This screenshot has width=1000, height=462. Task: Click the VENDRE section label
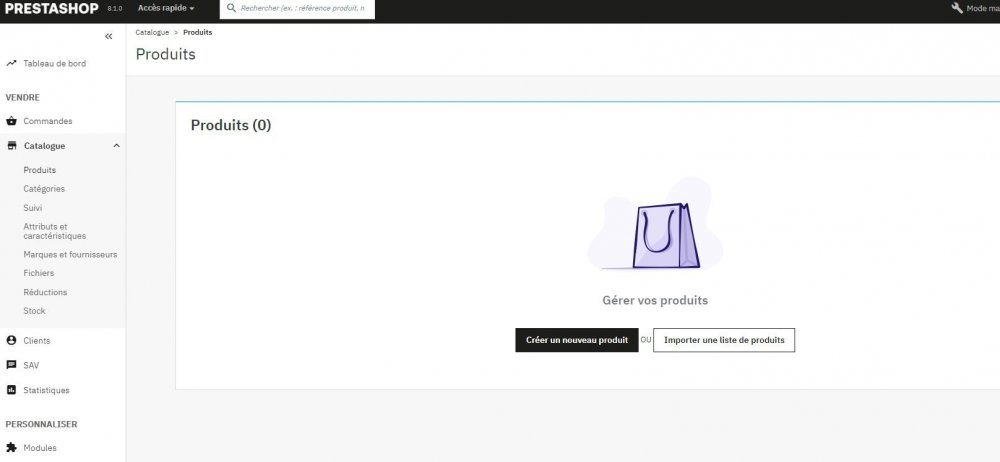pyautogui.click(x=22, y=98)
